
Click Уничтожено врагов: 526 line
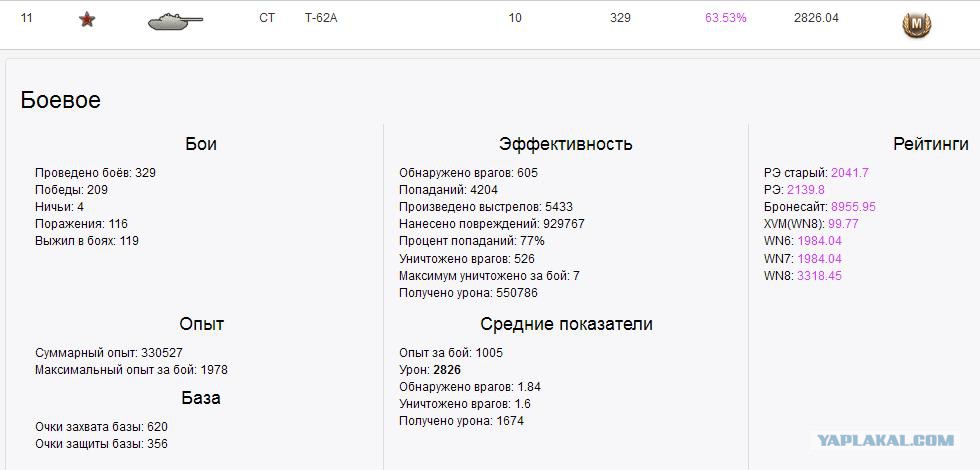point(467,258)
